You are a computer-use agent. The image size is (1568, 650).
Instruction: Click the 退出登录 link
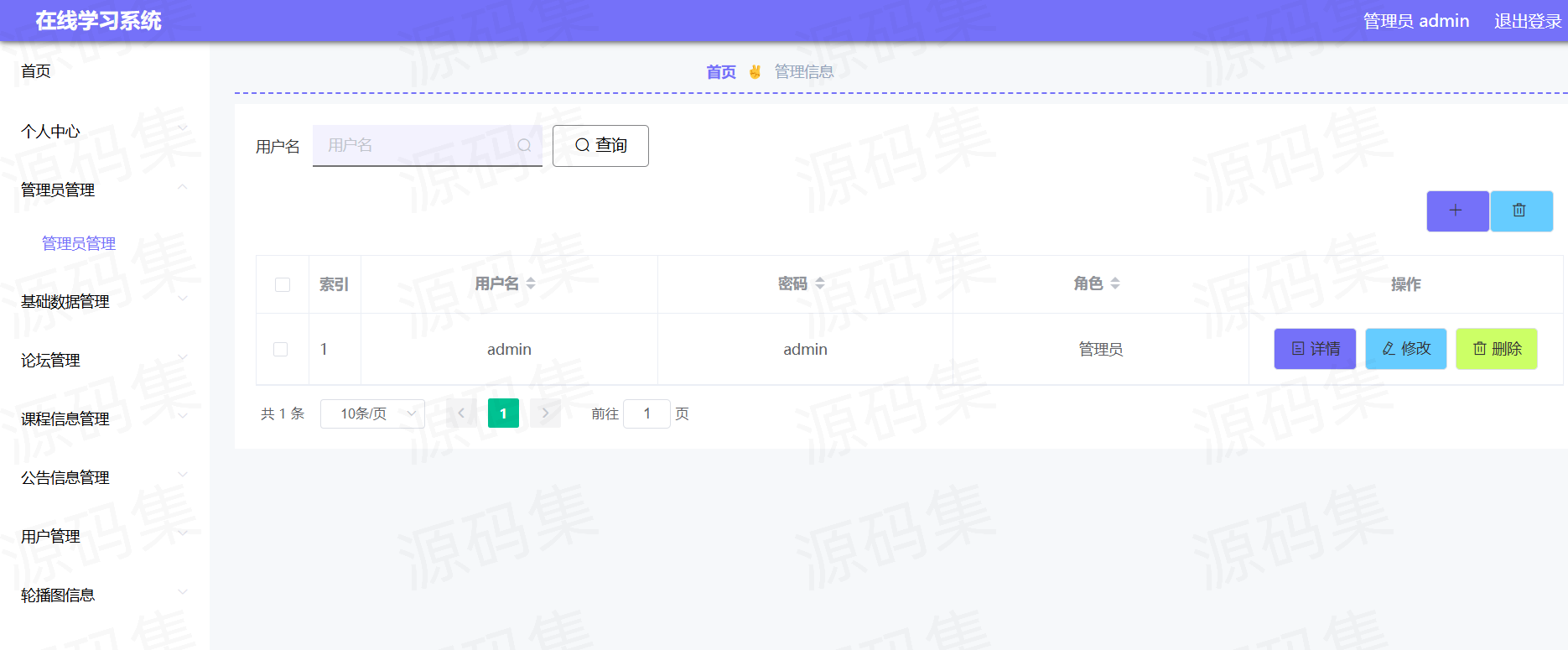point(1528,21)
